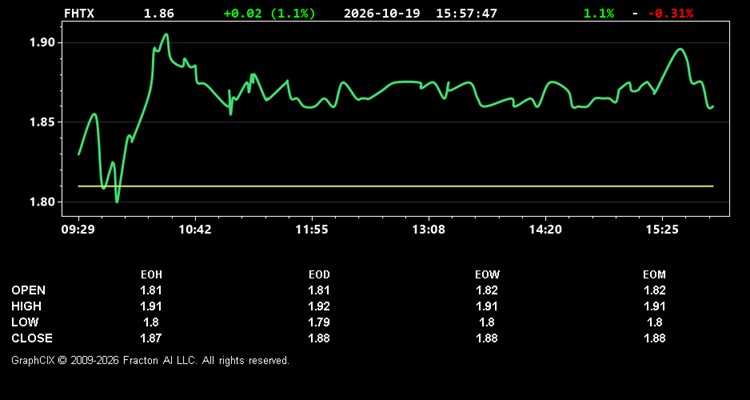750x400 pixels.
Task: Select the EOD LOW value 1.79
Action: [x=319, y=322]
